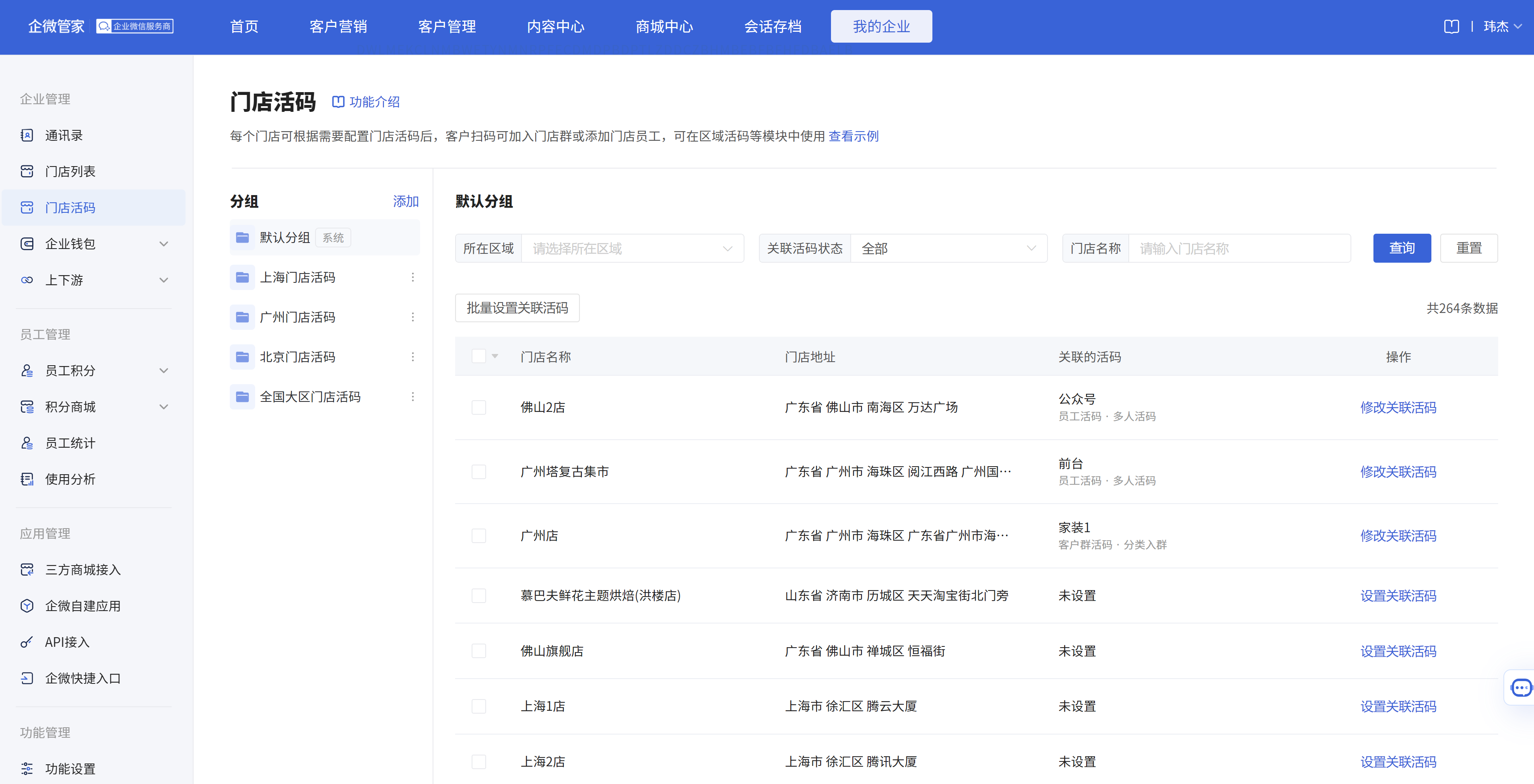Open the 玮杰 user account dropdown
This screenshot has height=784, width=1534.
(1503, 26)
